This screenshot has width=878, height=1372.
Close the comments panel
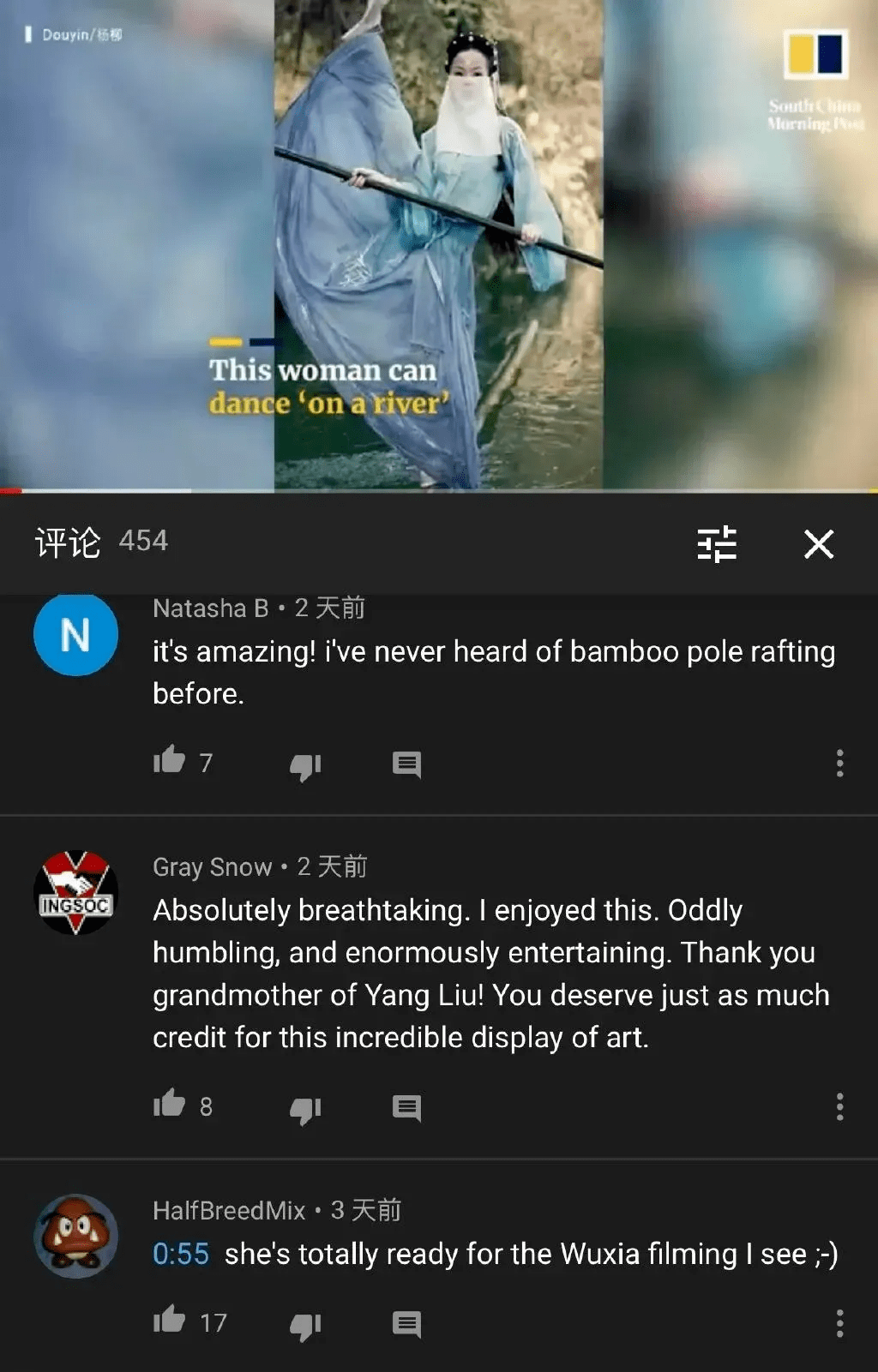click(819, 543)
